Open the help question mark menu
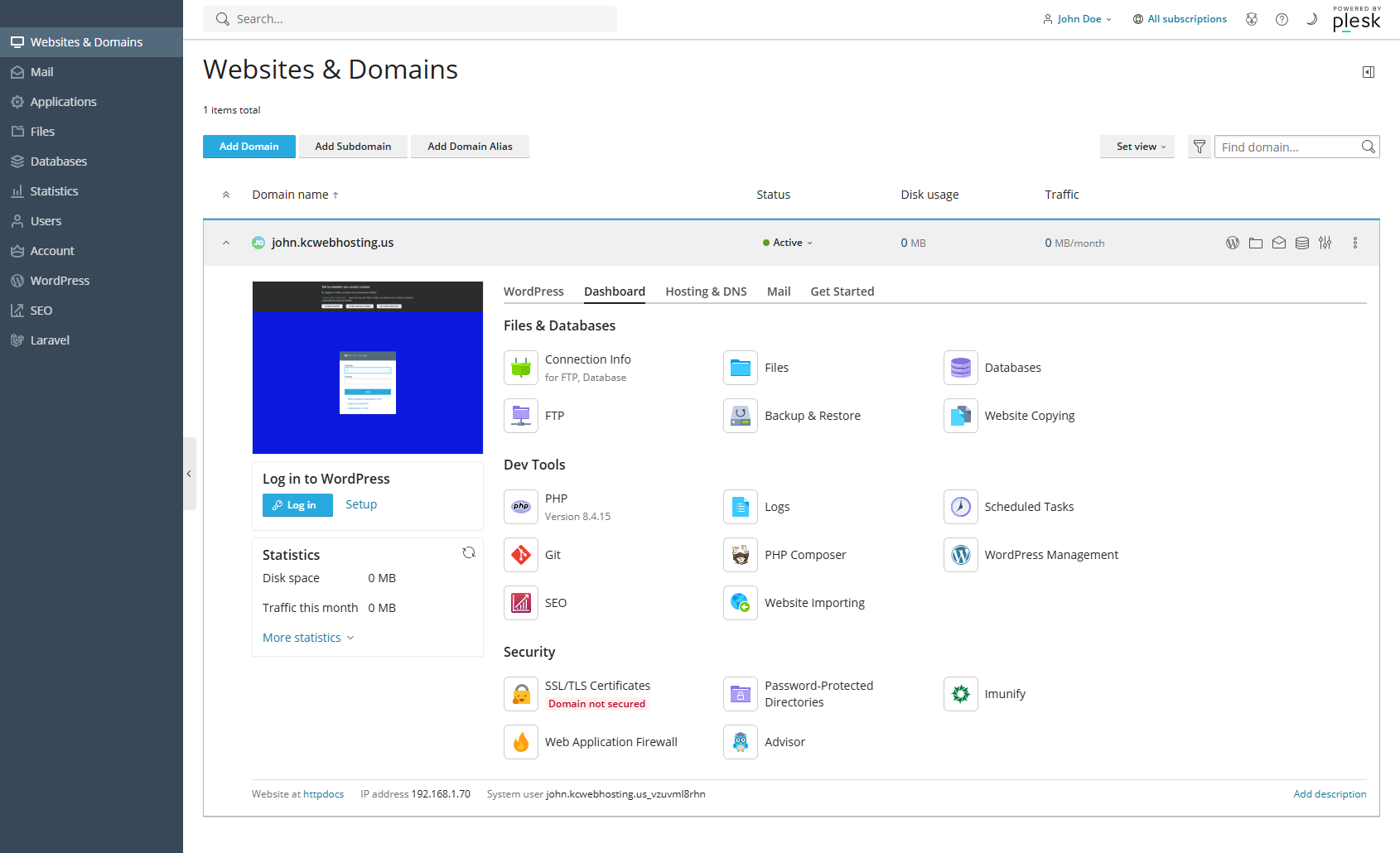Viewport: 1400px width, 853px height. point(1282,18)
